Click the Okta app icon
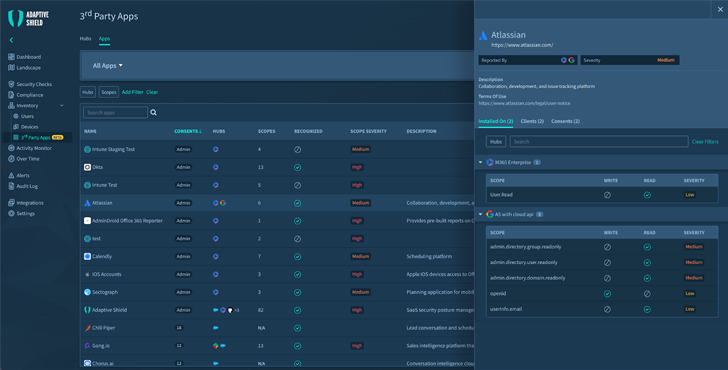The height and width of the screenshot is (370, 728). click(x=87, y=167)
